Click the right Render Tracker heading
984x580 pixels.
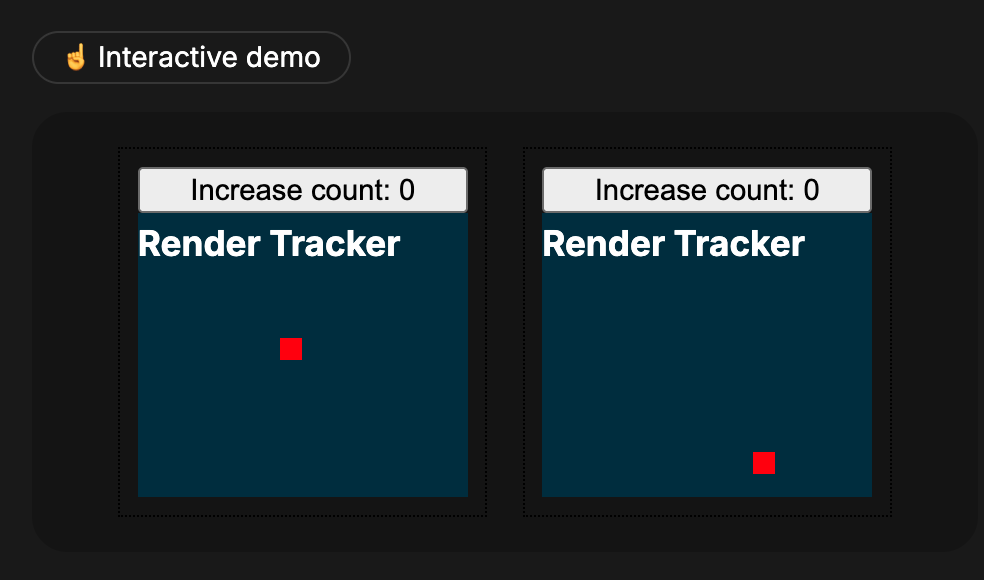pos(673,244)
